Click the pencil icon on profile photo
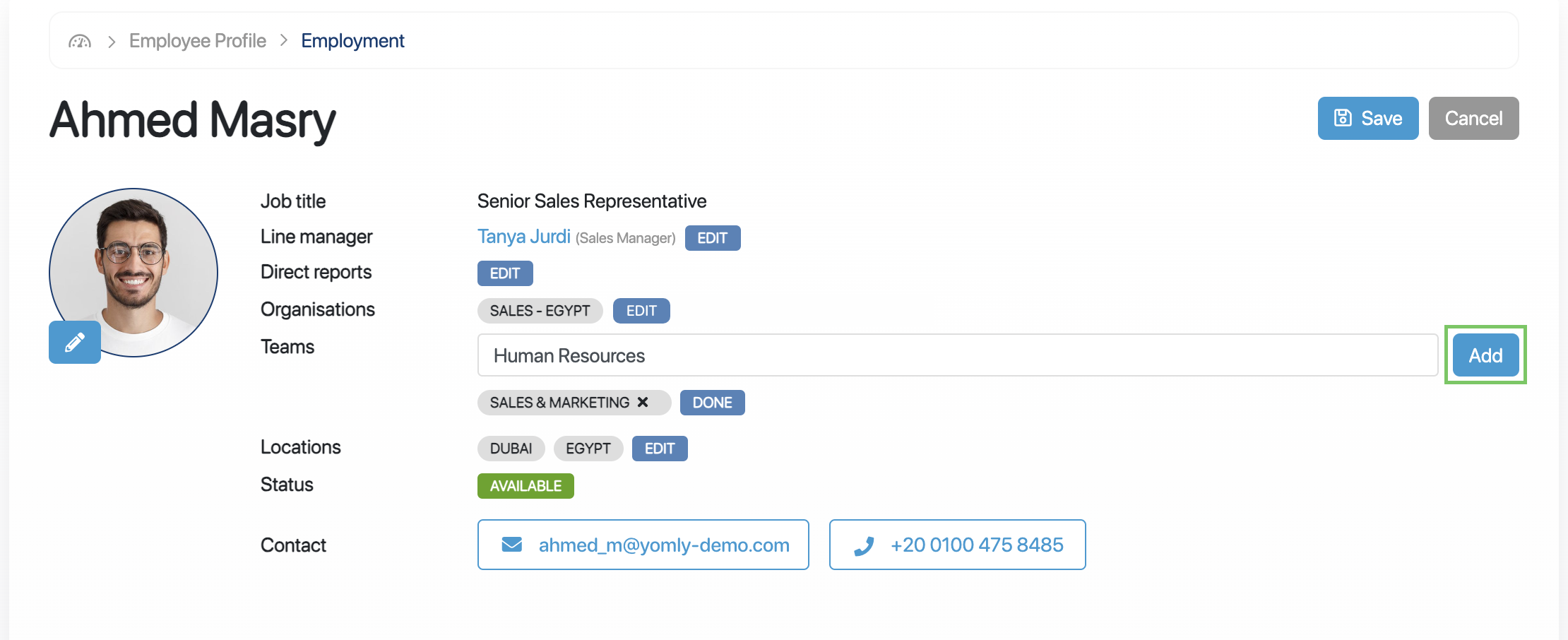The height and width of the screenshot is (640, 1568). tap(75, 343)
